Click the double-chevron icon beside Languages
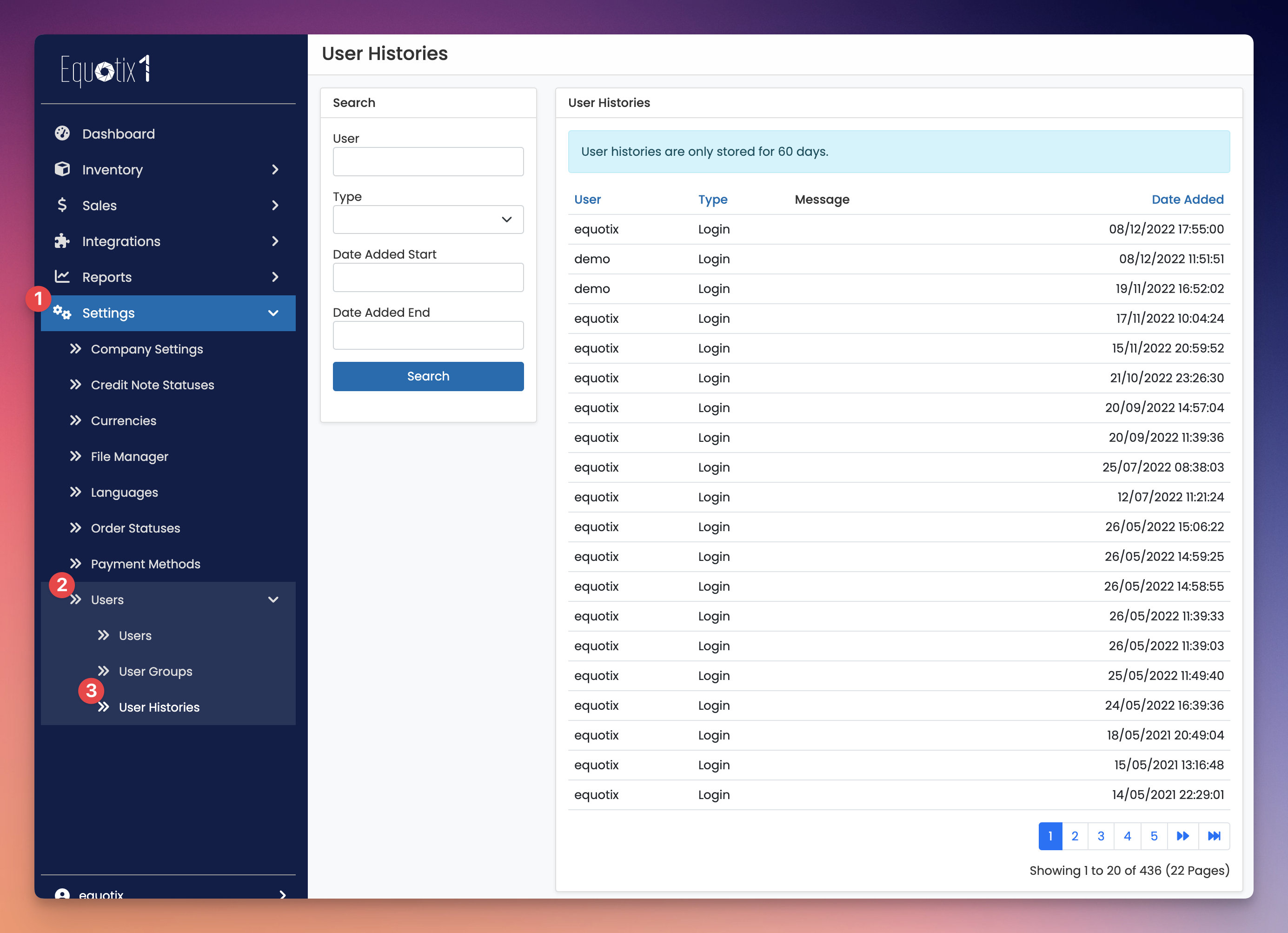This screenshot has height=933, width=1288. pyautogui.click(x=75, y=492)
